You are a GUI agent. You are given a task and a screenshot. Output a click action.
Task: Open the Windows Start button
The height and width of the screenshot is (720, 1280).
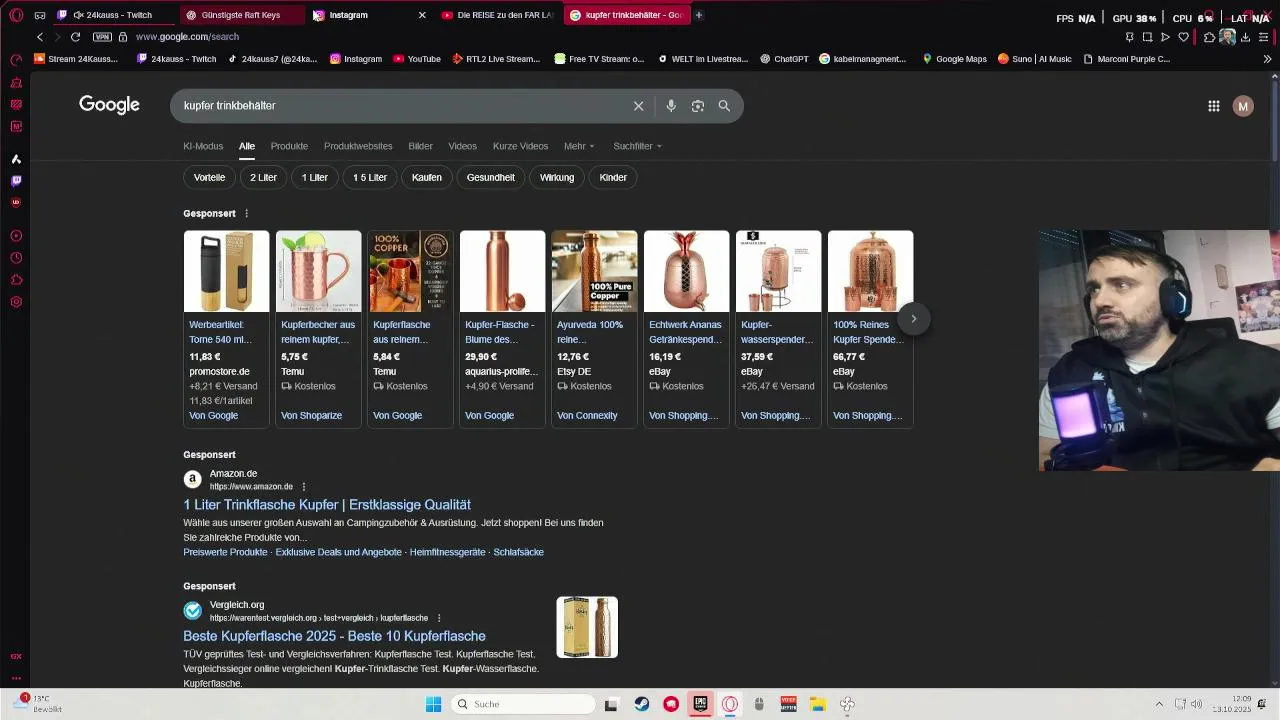pos(433,704)
